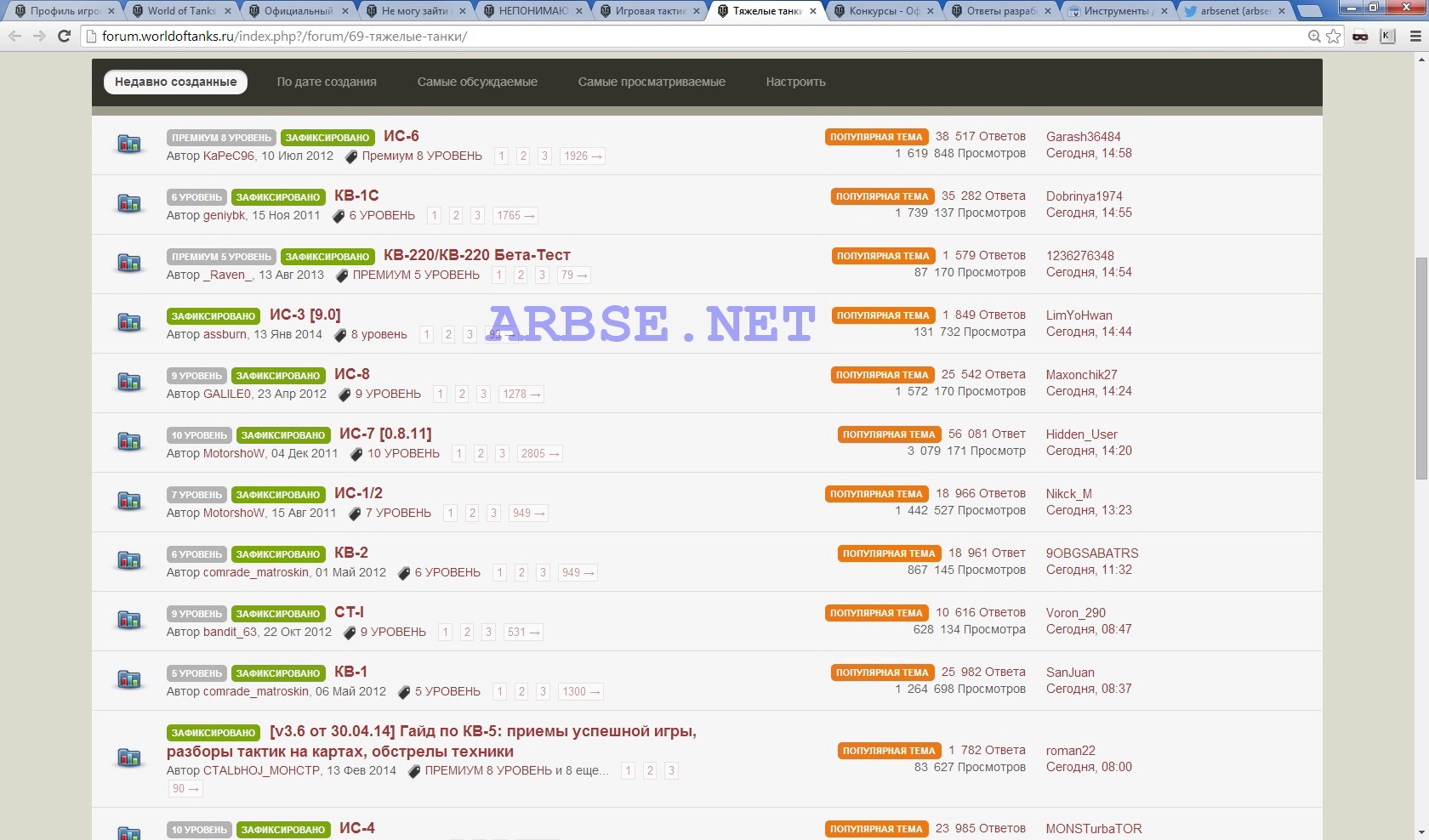Click the topic folder icon for КВ-220 Бета-Тест
The width and height of the screenshot is (1429, 840).
point(129,263)
